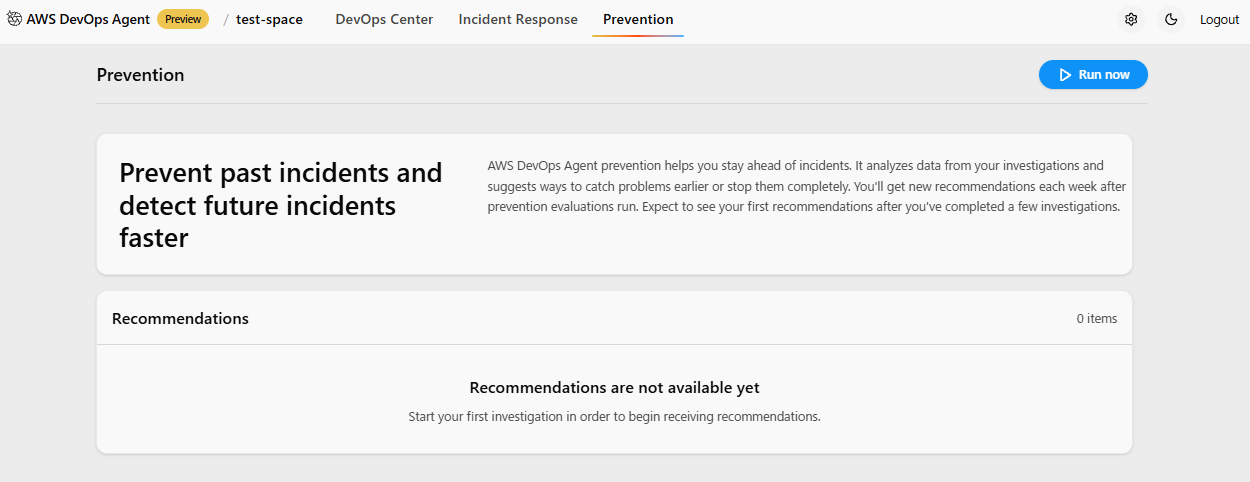This screenshot has height=482, width=1250.
Task: Open the test-space breadcrumb
Action: (269, 19)
